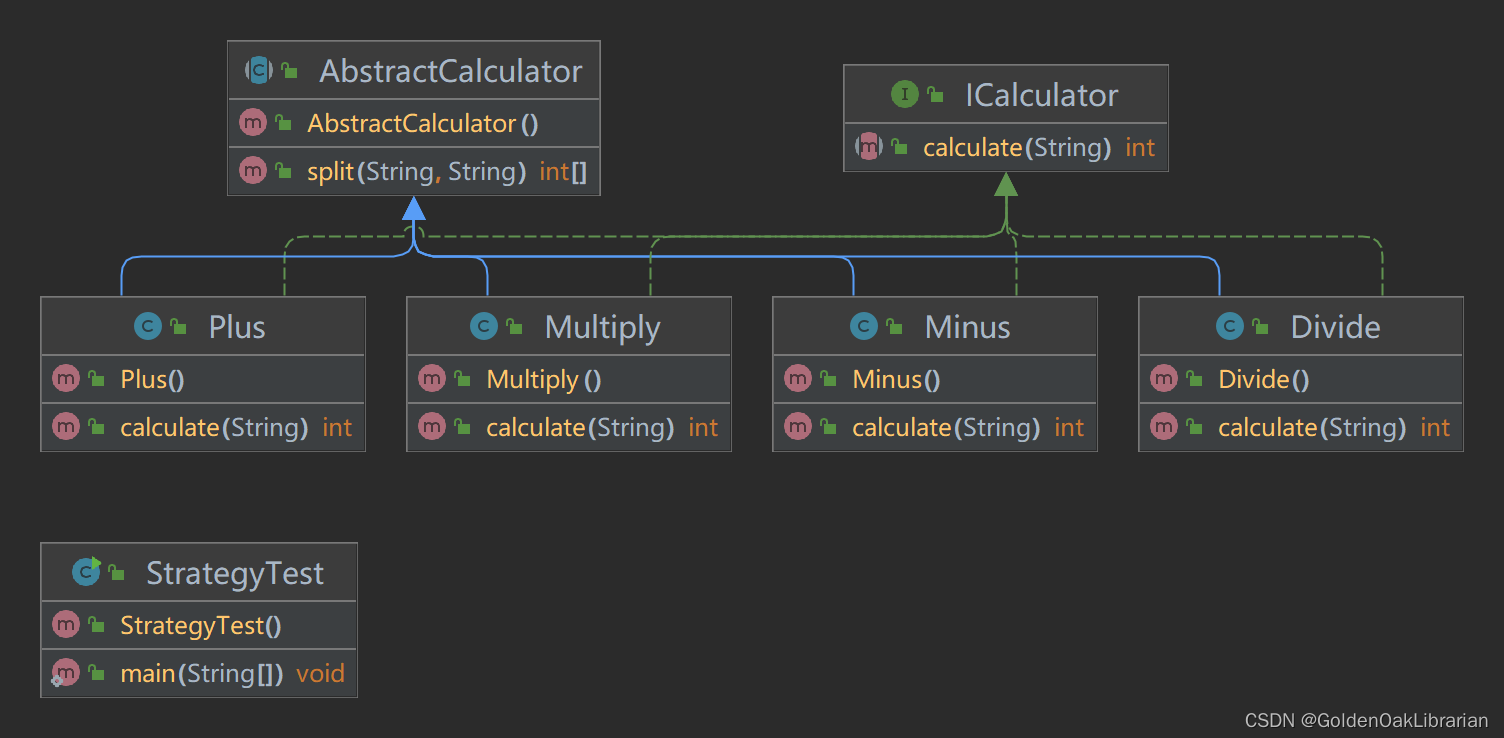Click static method icon beside main(String[])
The width and height of the screenshot is (1504, 738).
click(x=66, y=673)
